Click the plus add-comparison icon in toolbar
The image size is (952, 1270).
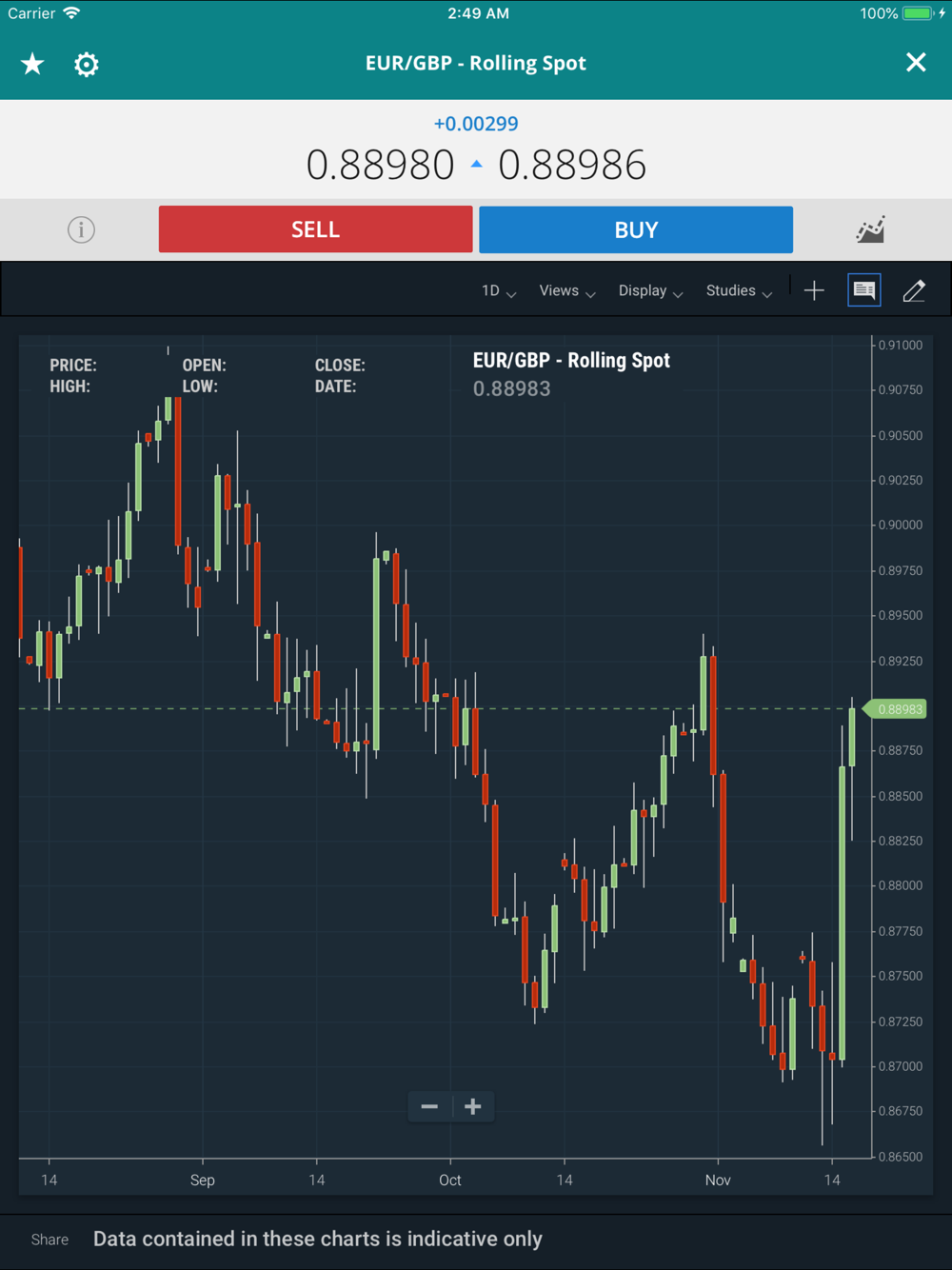tap(814, 290)
